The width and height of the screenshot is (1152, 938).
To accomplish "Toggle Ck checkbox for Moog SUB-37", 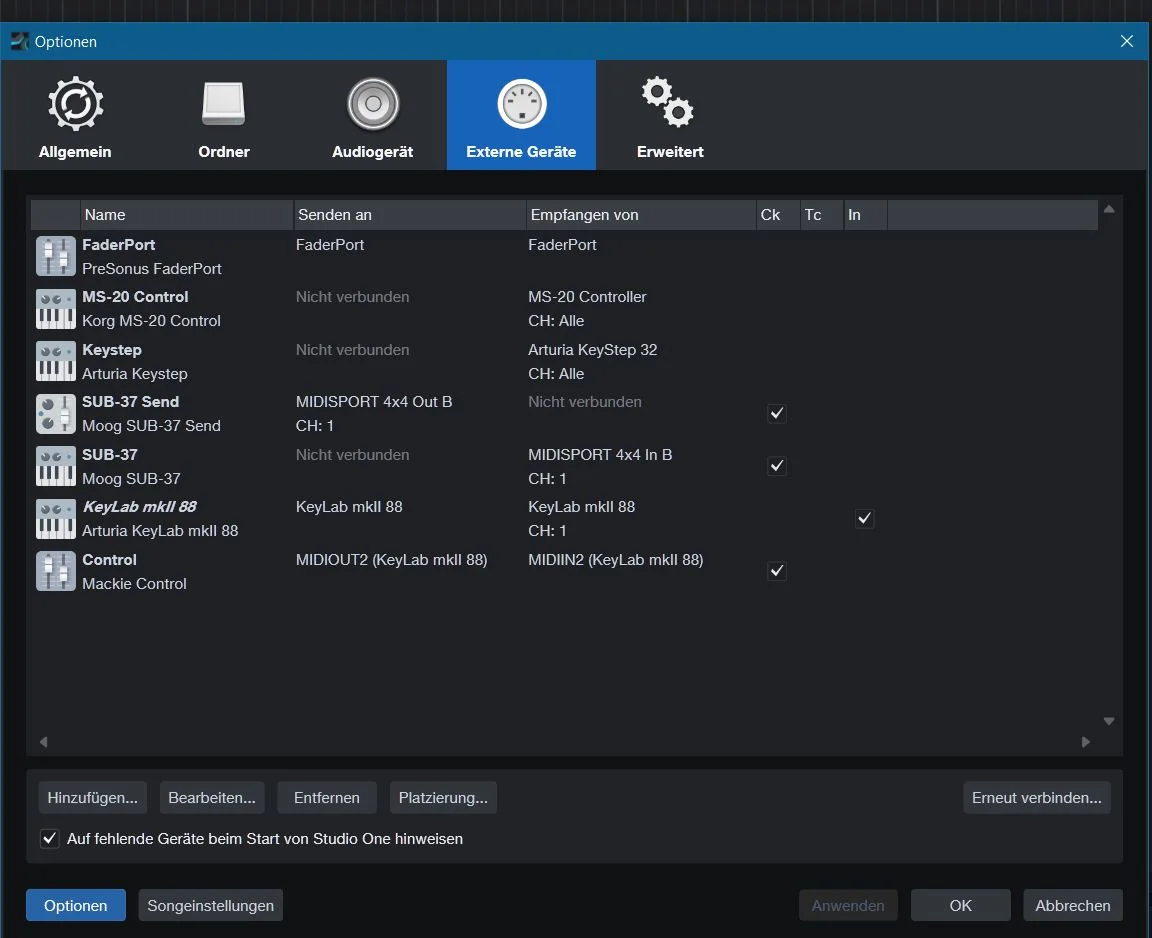I will 777,466.
